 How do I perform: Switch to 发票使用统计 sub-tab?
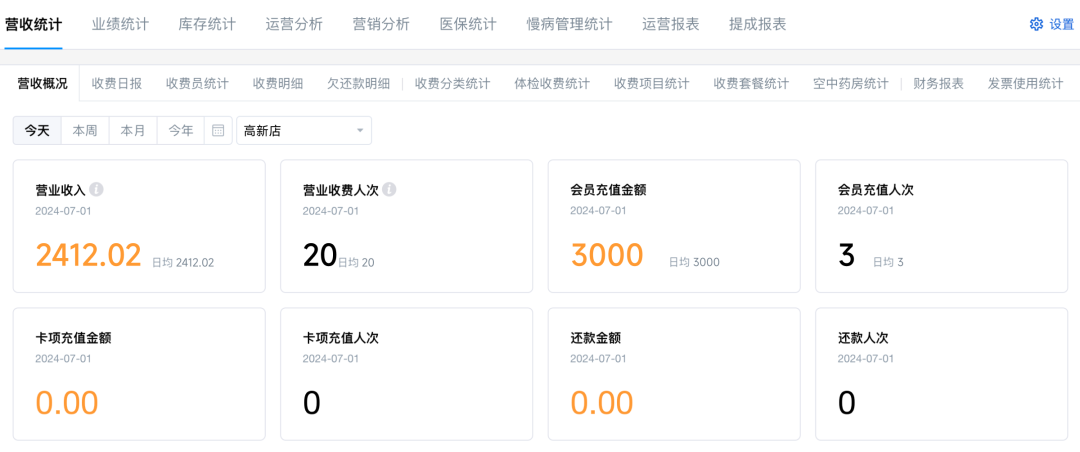(1025, 84)
